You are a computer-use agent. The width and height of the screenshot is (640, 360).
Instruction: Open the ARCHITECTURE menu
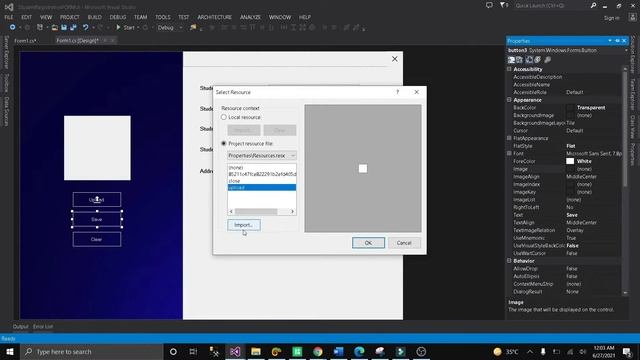[215, 17]
